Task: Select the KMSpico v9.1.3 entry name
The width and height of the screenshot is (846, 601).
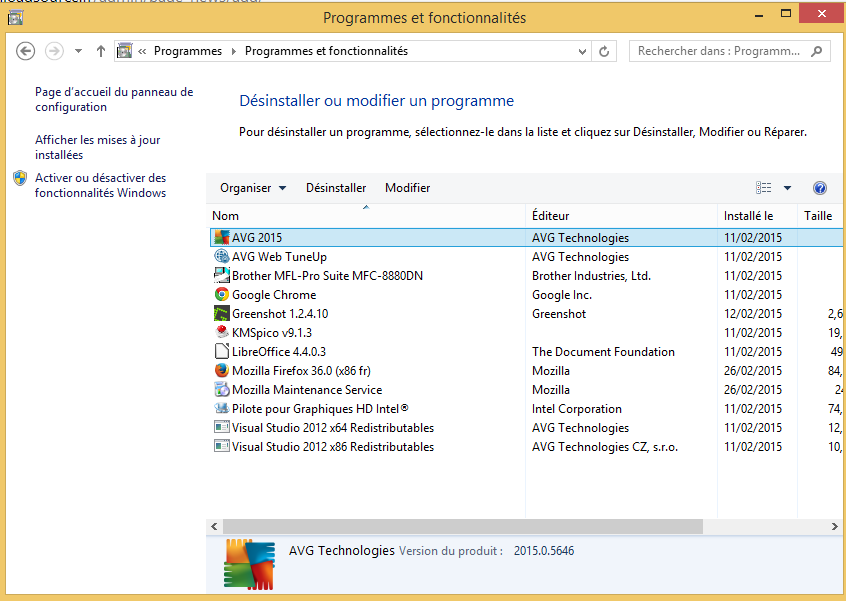Action: (x=272, y=333)
